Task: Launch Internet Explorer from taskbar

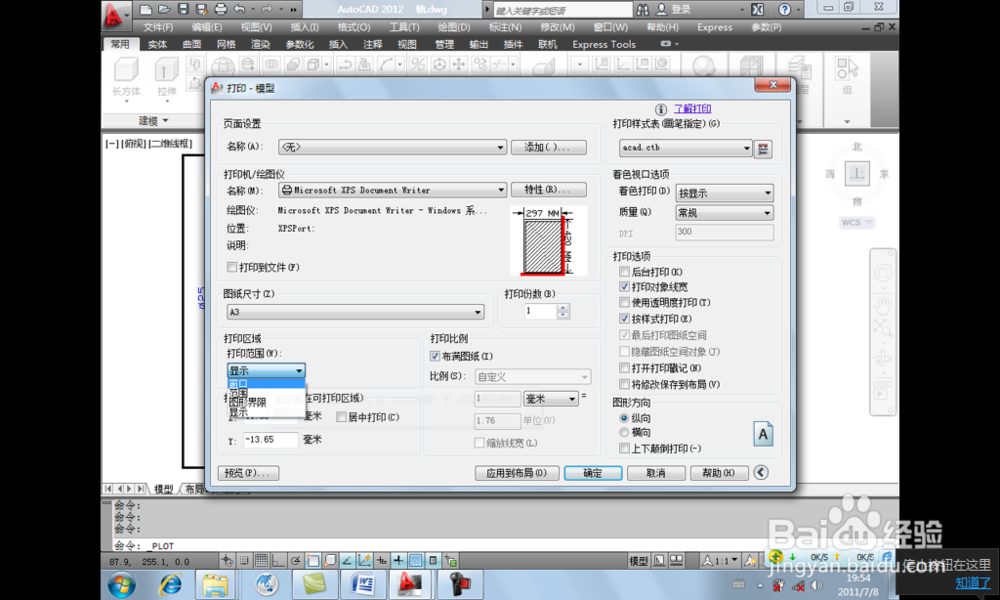Action: [170, 584]
